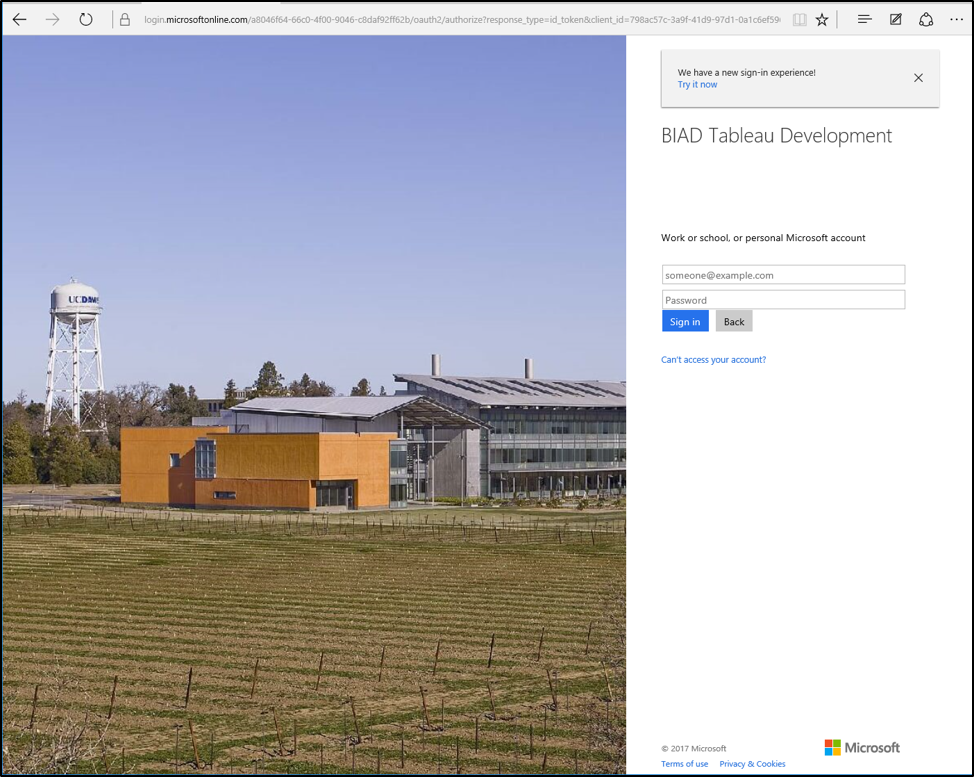Open the More actions ellipsis menu
The width and height of the screenshot is (974, 777).
(956, 19)
